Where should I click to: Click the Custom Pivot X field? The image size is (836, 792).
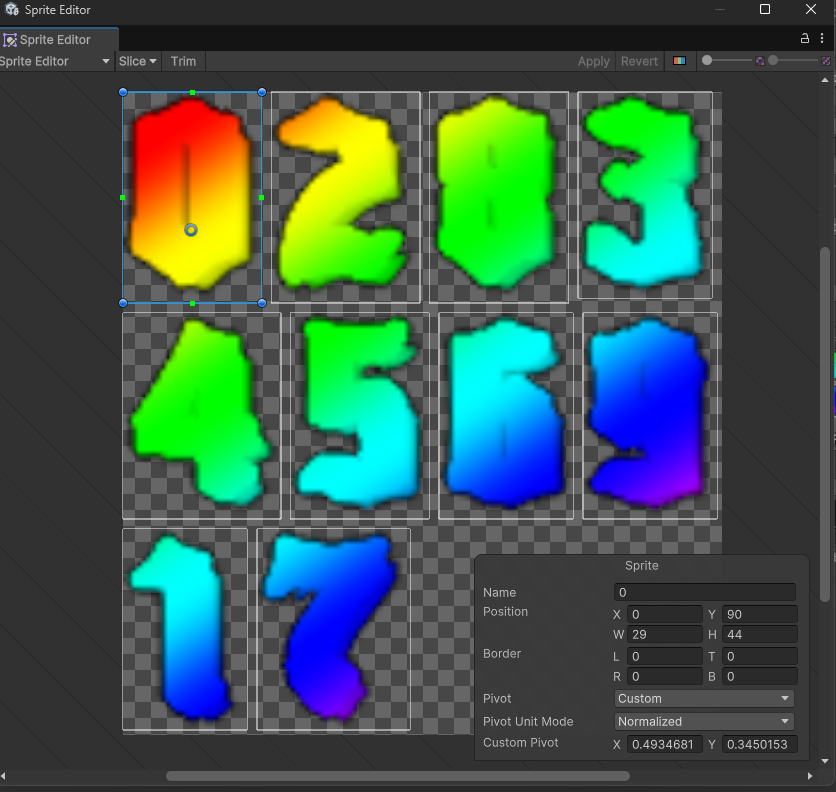[x=664, y=744]
